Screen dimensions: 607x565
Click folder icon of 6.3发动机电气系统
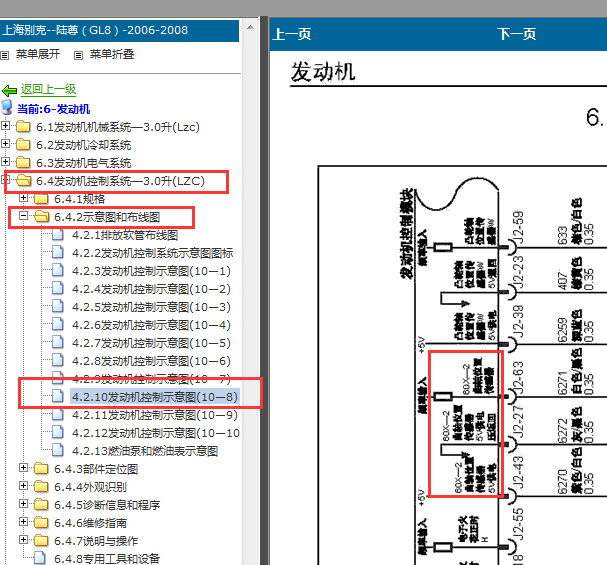23,163
